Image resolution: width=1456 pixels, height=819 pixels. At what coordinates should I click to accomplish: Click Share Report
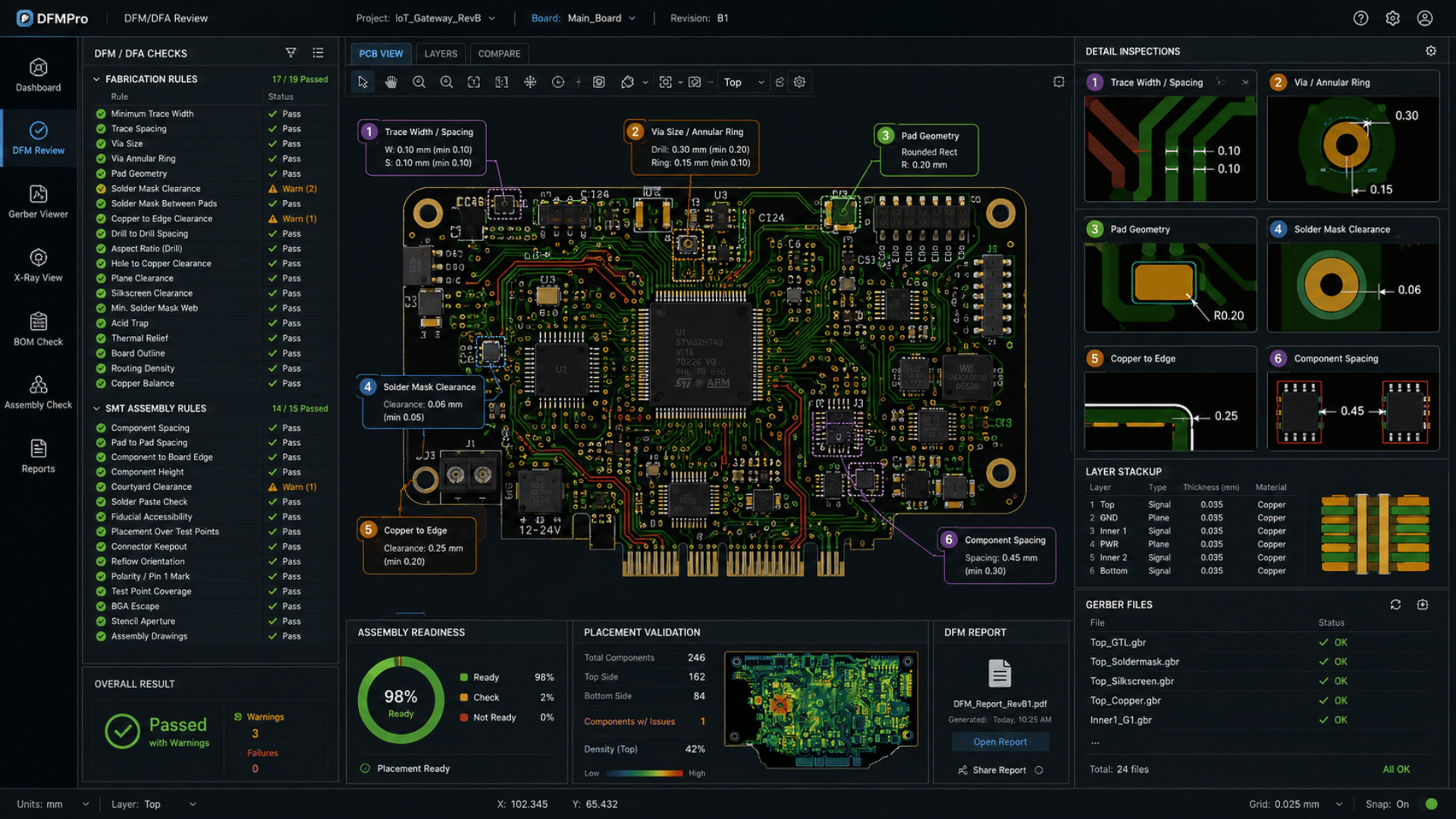coord(999,770)
